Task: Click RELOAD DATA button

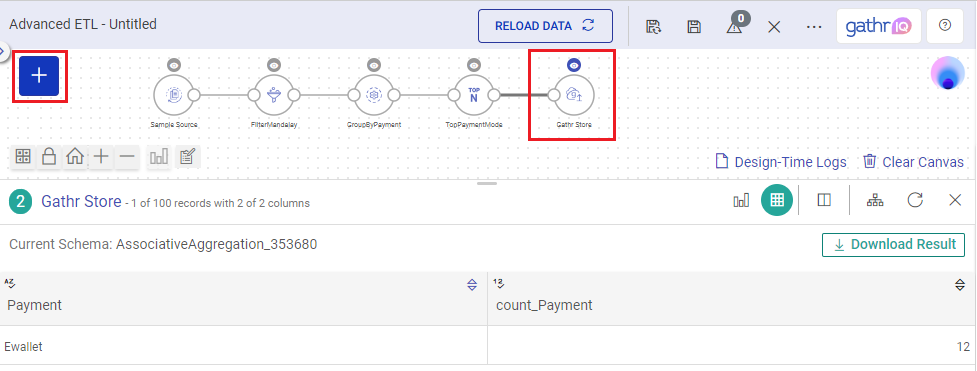Action: pos(545,26)
